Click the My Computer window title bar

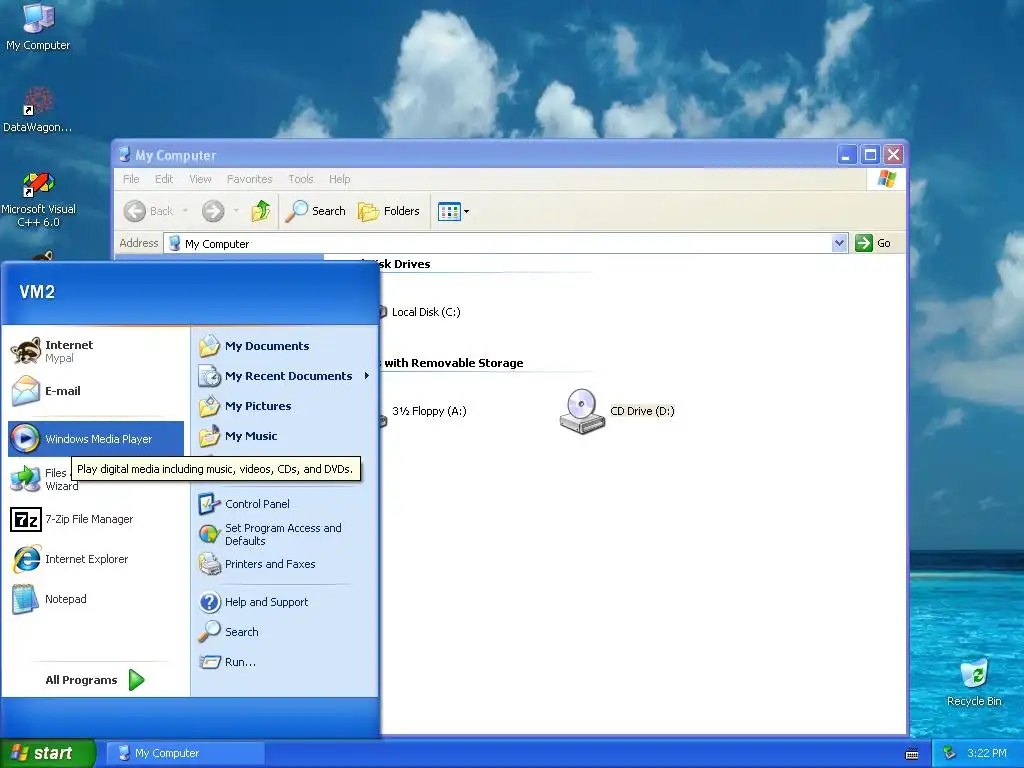(477, 155)
